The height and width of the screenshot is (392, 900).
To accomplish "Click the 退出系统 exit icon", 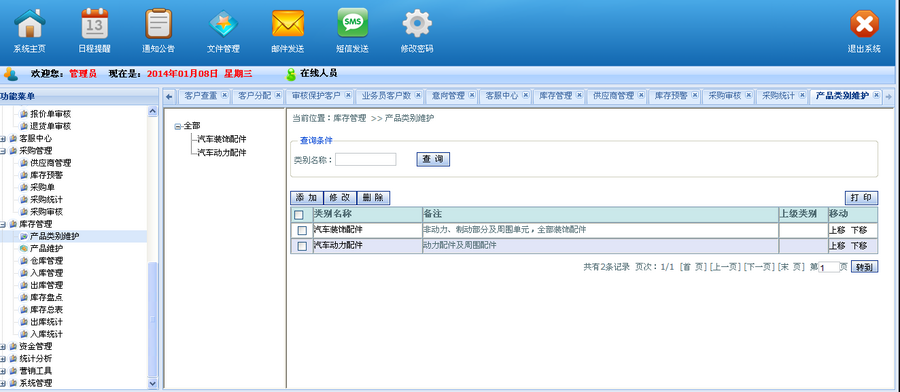I will (864, 25).
